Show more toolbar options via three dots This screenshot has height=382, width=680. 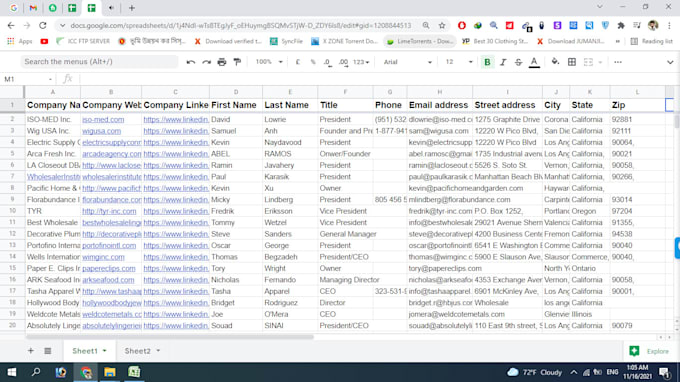(x=618, y=62)
